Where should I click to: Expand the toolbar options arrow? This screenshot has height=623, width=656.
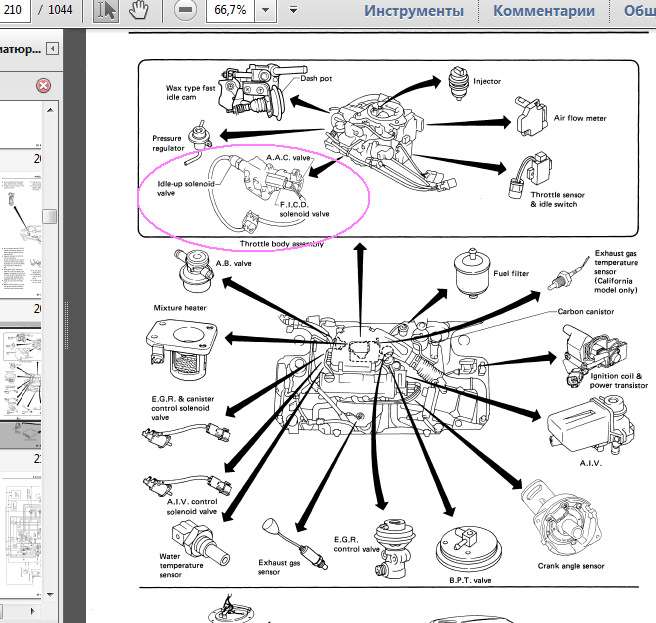(x=294, y=10)
